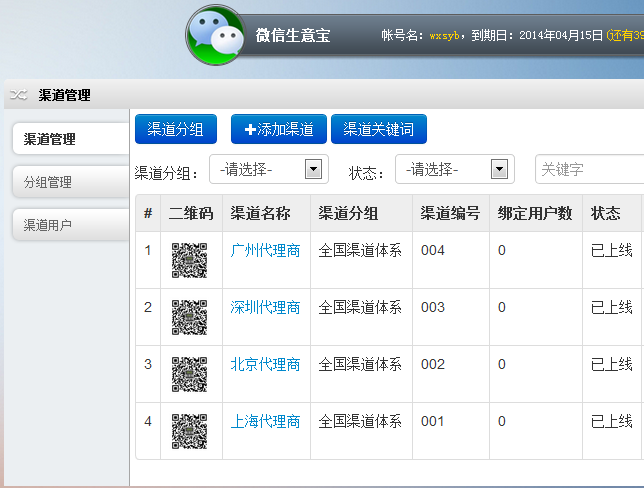Click the 渠道分组 blue button
644x488 pixels.
pyautogui.click(x=176, y=129)
